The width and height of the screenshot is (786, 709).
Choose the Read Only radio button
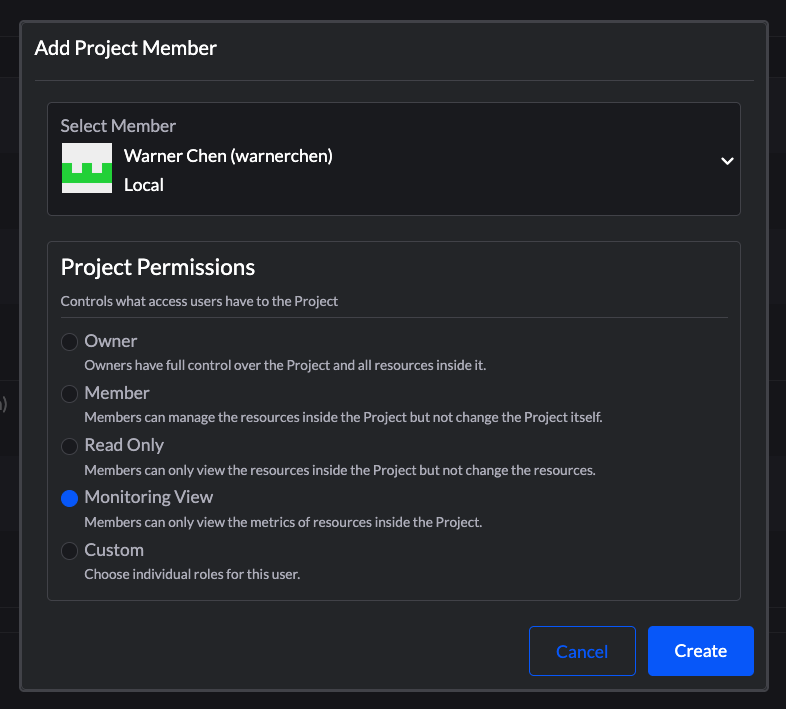tap(69, 446)
